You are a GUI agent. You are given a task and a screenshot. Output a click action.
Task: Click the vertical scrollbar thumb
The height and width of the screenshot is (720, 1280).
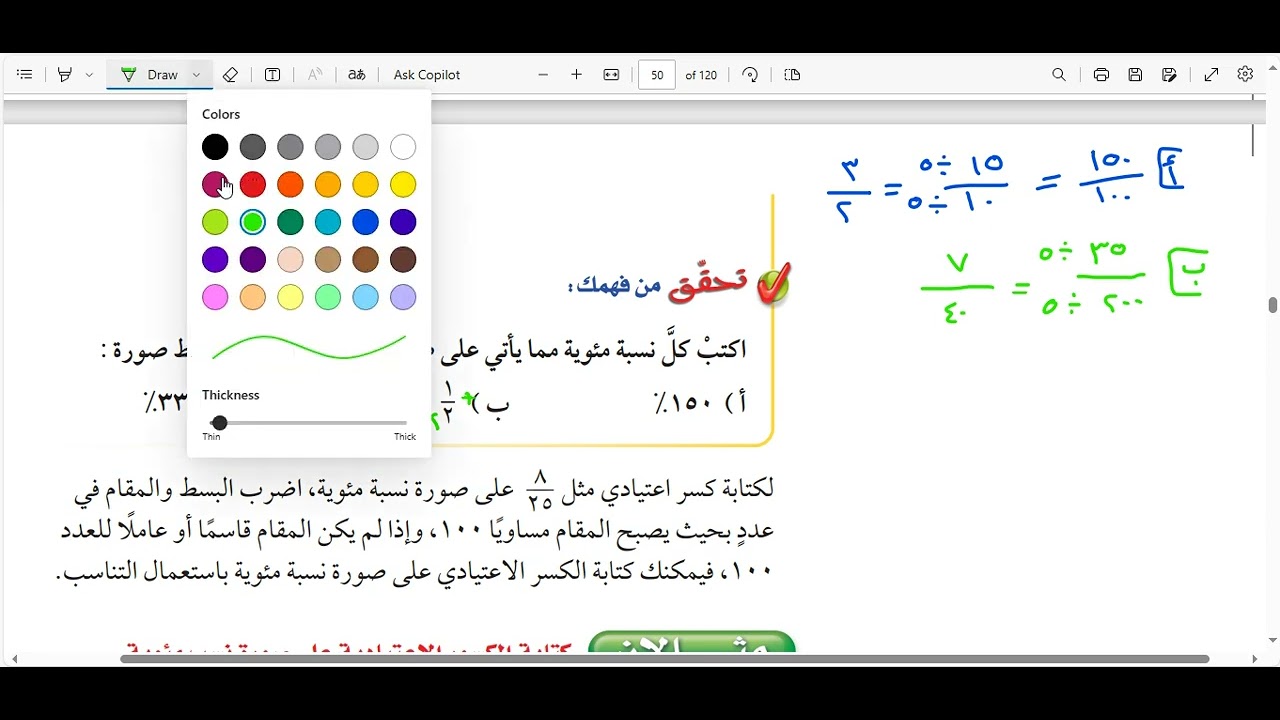point(1272,306)
